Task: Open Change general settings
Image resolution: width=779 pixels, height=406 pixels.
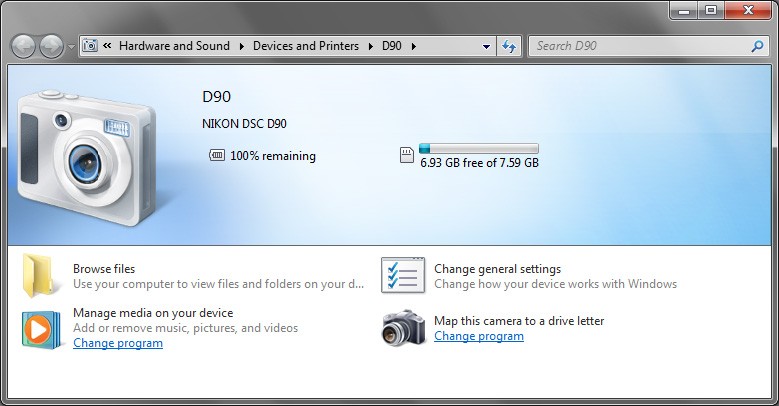Action: point(497,269)
